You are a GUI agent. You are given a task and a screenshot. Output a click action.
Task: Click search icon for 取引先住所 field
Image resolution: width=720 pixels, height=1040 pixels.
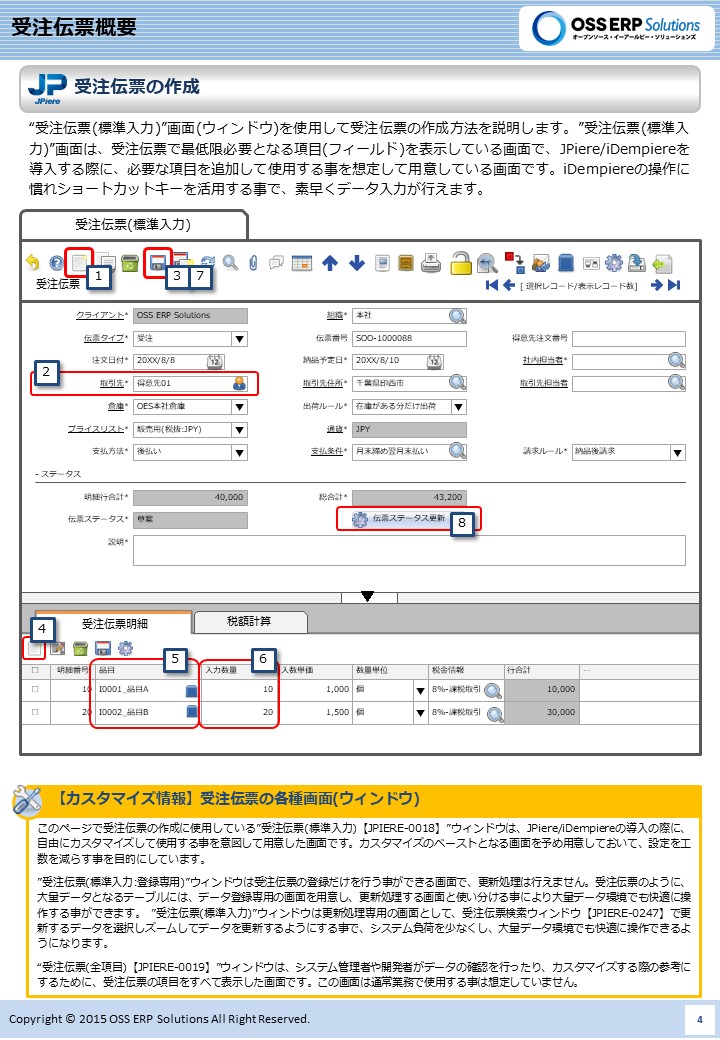(457, 383)
